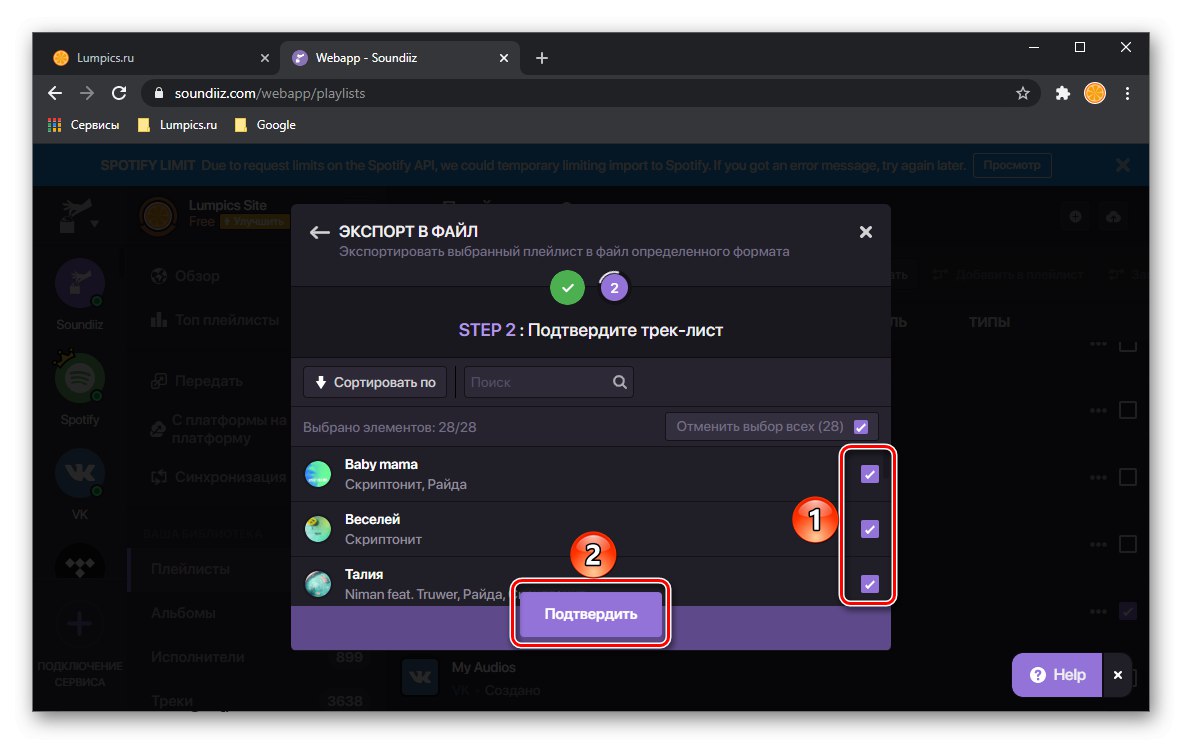
Task: Close the Lumpics.ru tab
Action: [265, 58]
